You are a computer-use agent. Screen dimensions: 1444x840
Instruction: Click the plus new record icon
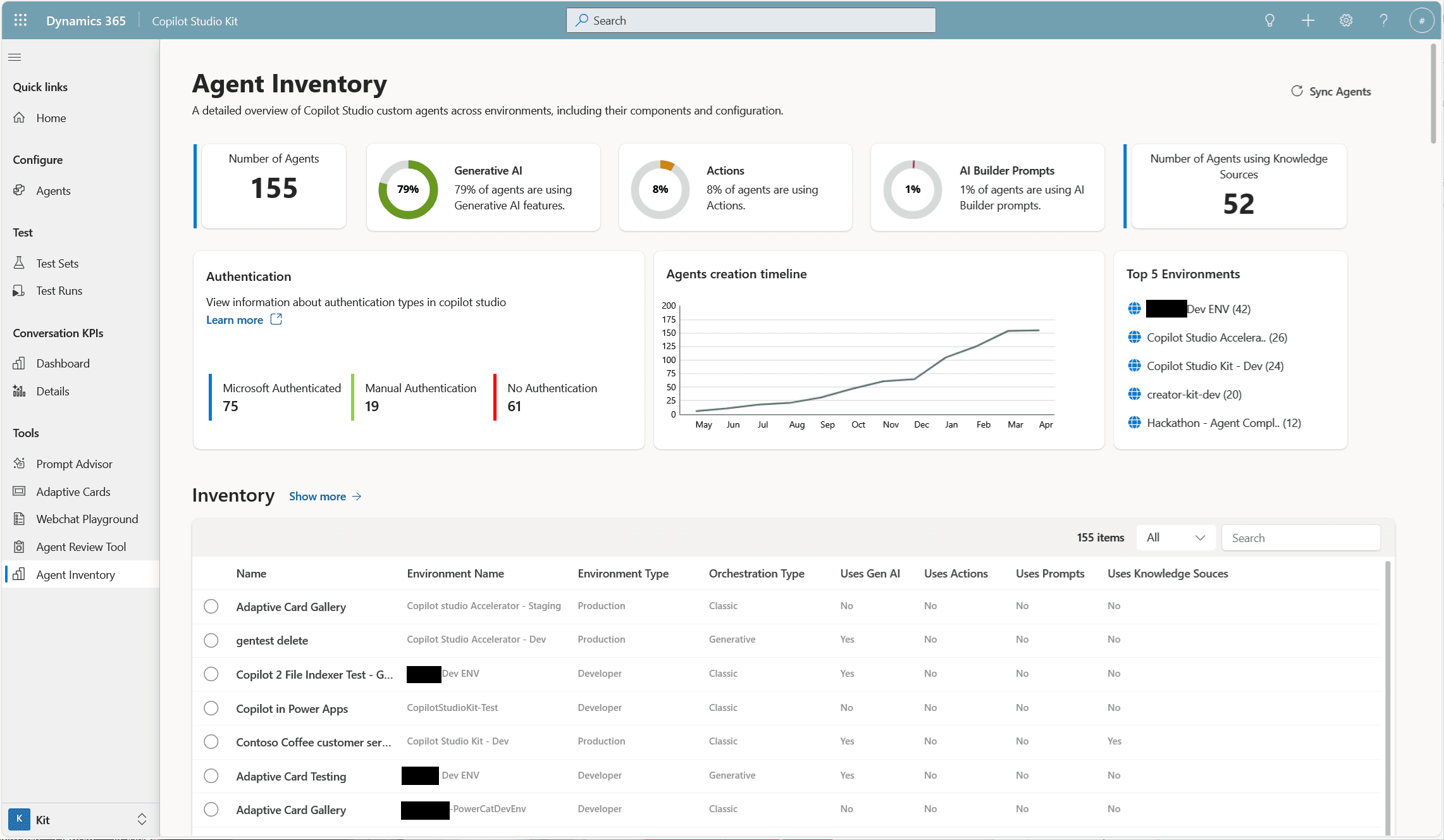click(1308, 20)
